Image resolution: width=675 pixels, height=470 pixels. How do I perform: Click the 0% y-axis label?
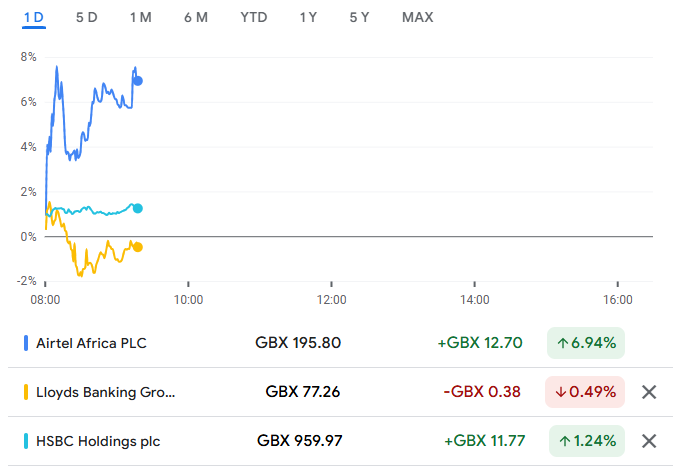point(28,237)
